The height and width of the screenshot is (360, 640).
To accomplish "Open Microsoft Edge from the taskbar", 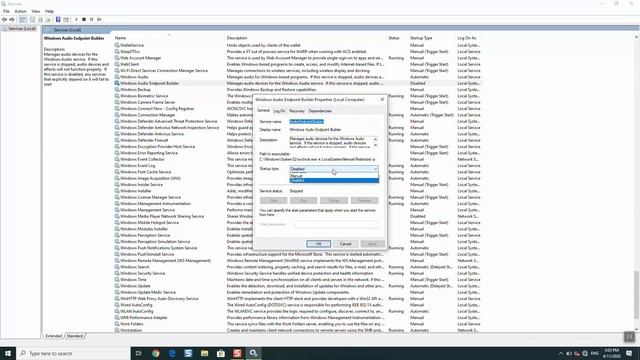I will point(172,353).
